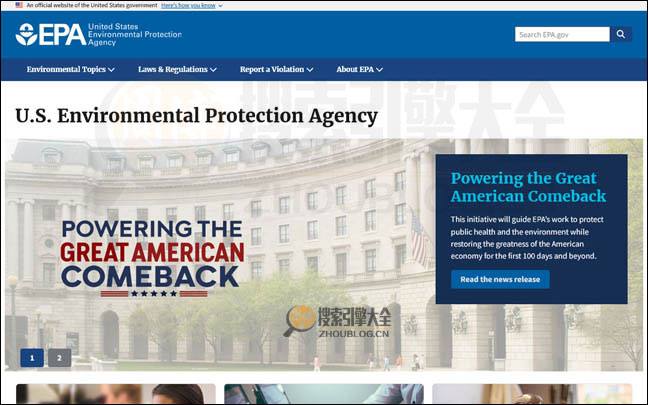Click the Powering the Great American Comeback banner graphic
This screenshot has width=648, height=405.
(x=152, y=258)
